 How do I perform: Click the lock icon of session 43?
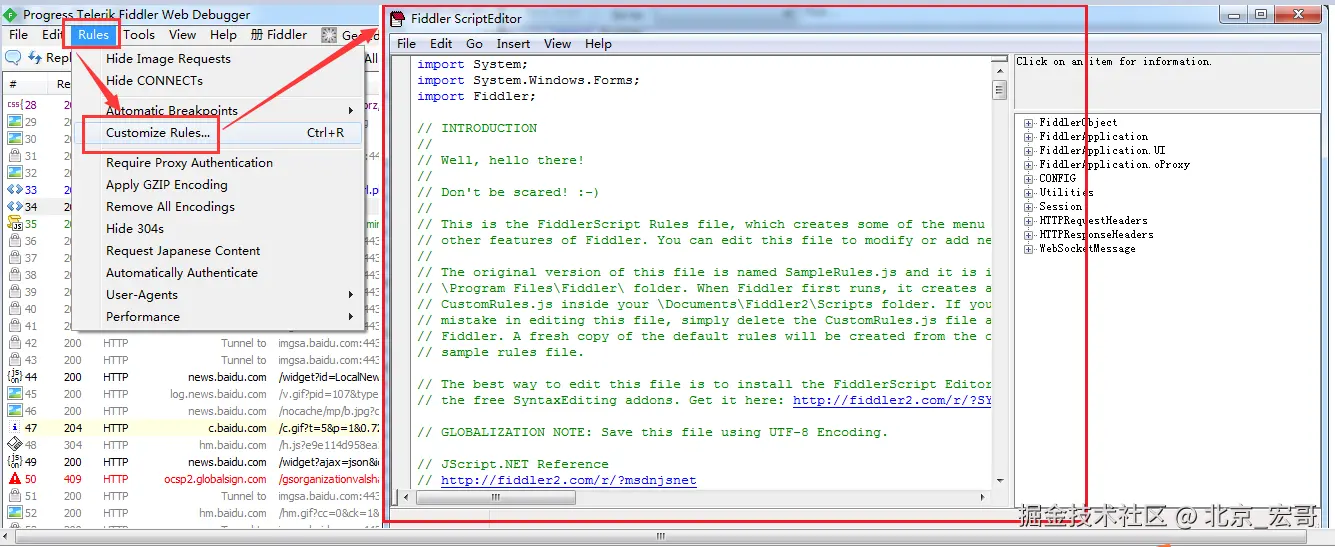(15, 360)
